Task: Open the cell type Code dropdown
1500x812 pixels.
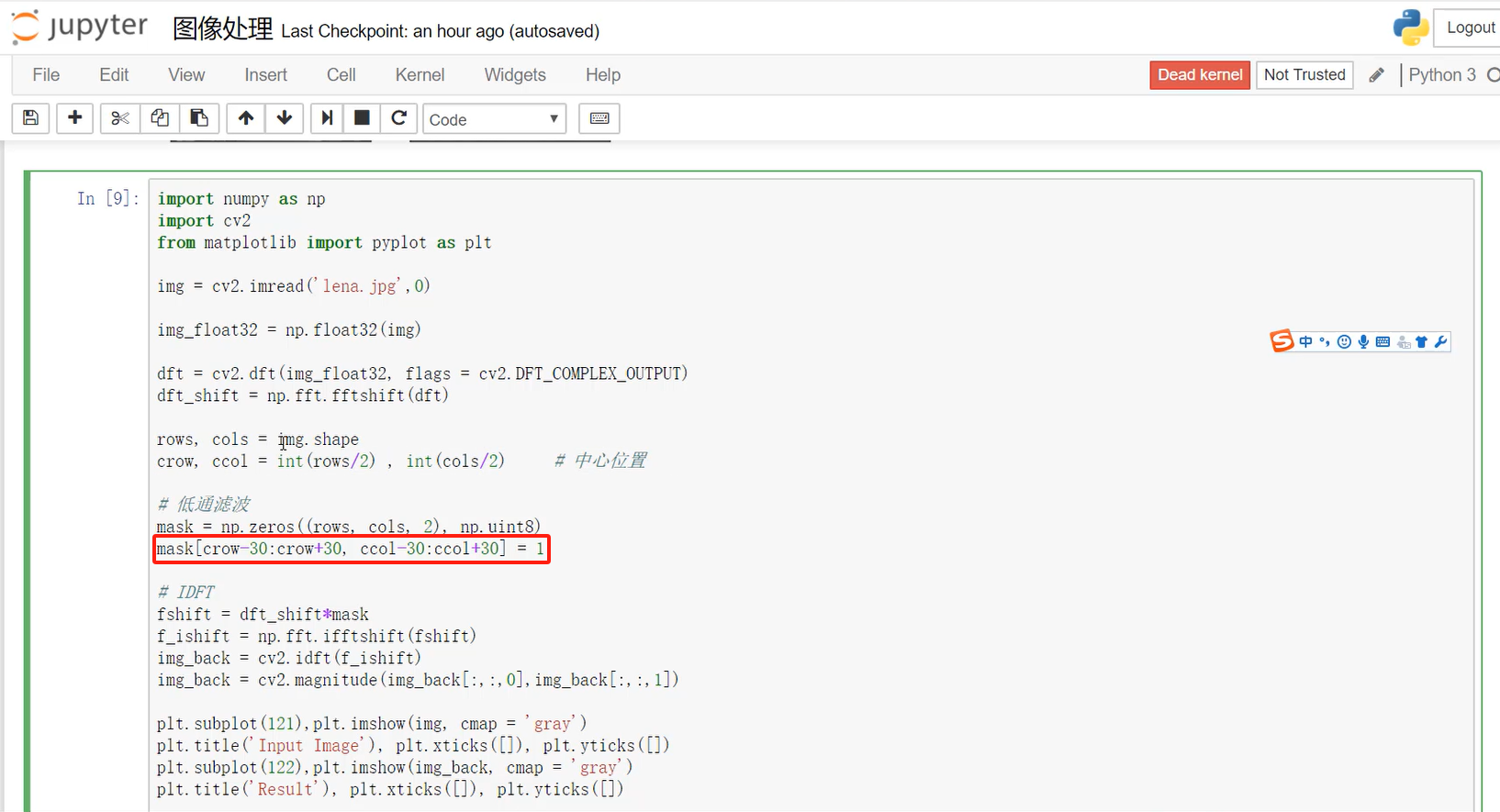Action: 494,119
